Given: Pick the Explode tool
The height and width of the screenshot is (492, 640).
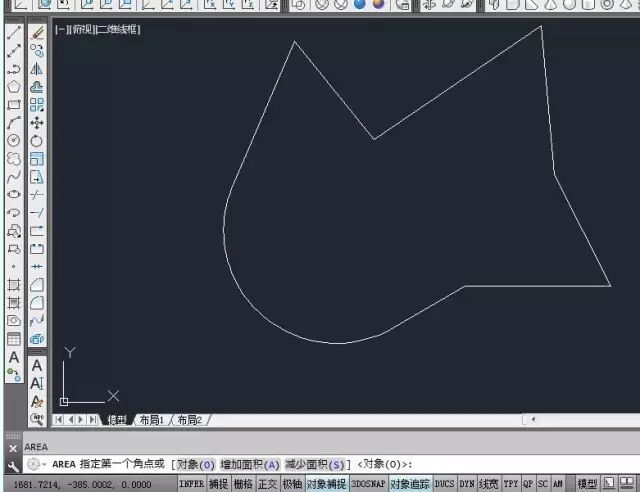Looking at the screenshot, I should (37, 338).
